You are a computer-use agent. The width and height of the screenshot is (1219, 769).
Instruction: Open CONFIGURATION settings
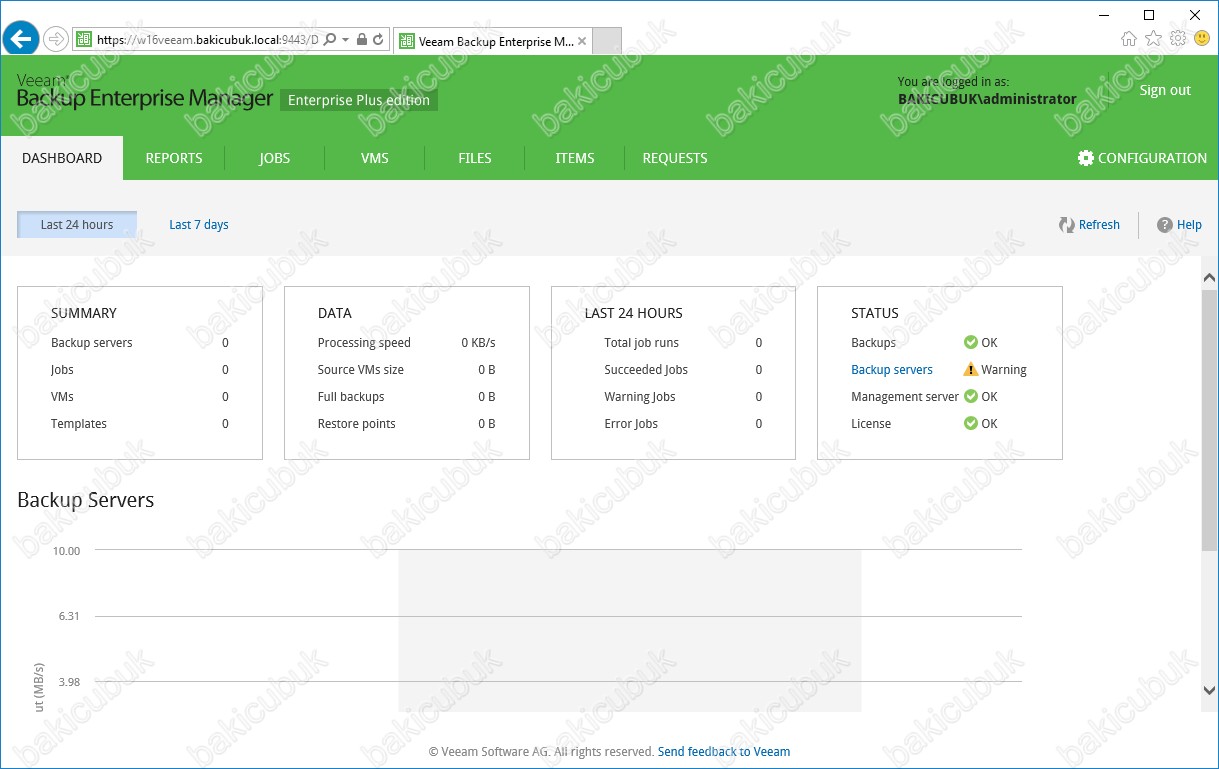tap(1142, 158)
